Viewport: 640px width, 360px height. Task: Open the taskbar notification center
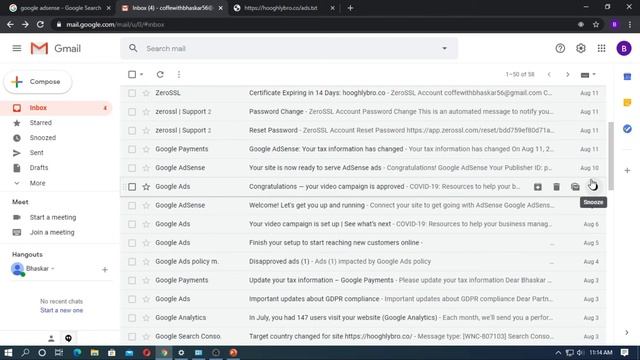pyautogui.click(x=624, y=353)
